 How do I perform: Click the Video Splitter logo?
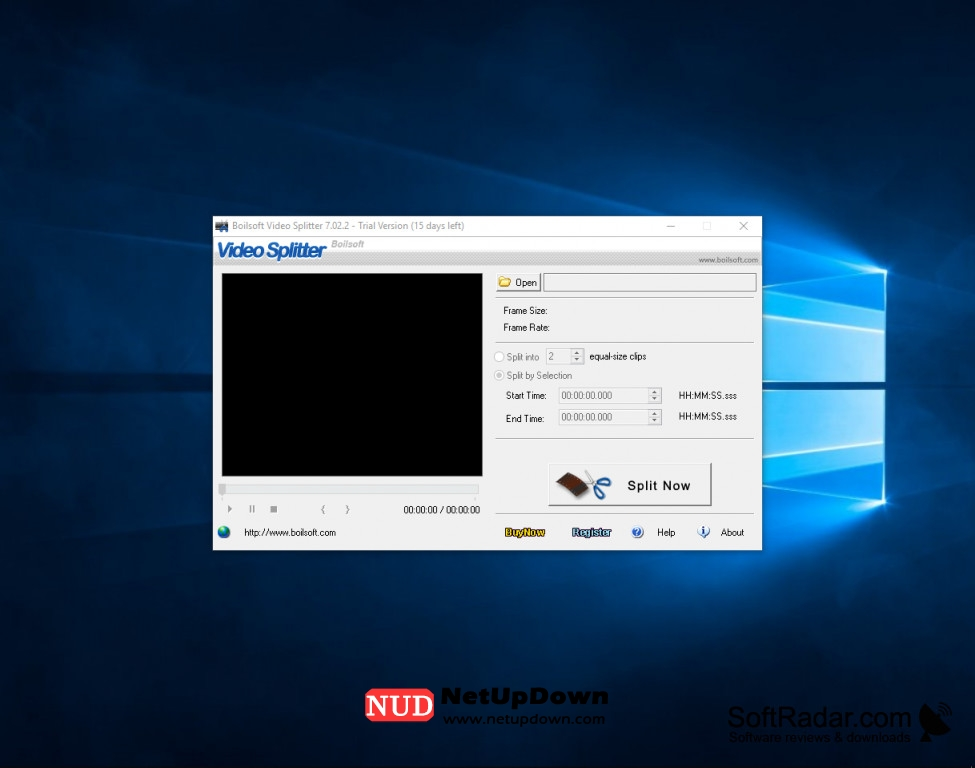(x=271, y=250)
